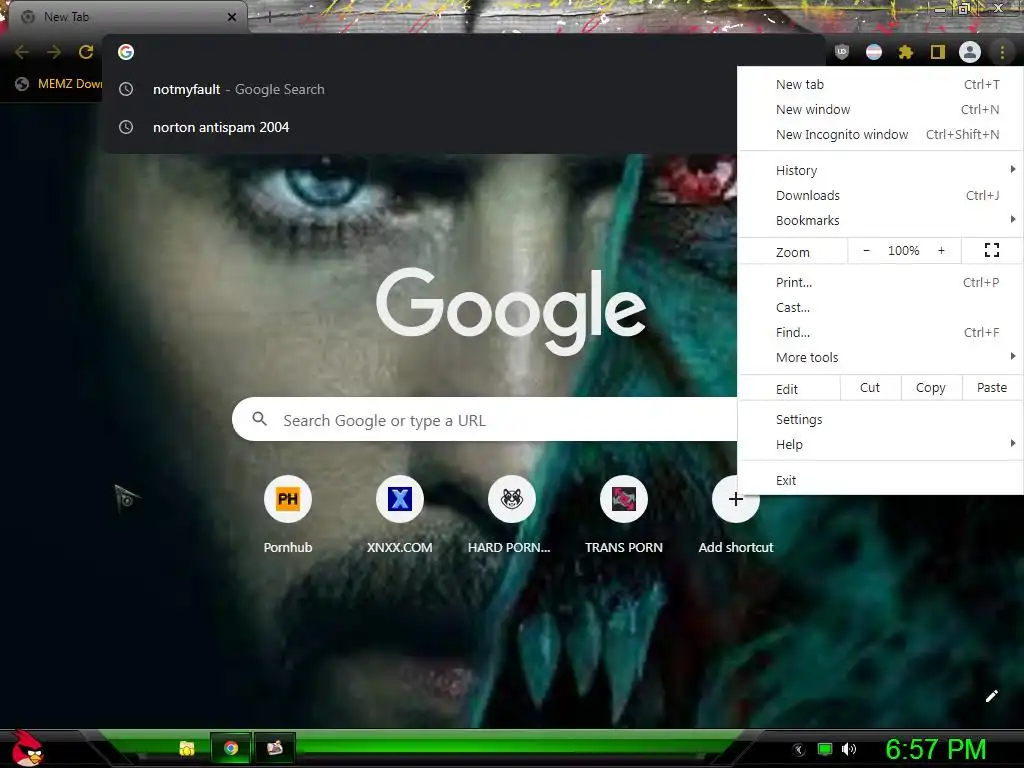Open the volume speaker tray icon
1024x768 pixels.
tap(849, 749)
